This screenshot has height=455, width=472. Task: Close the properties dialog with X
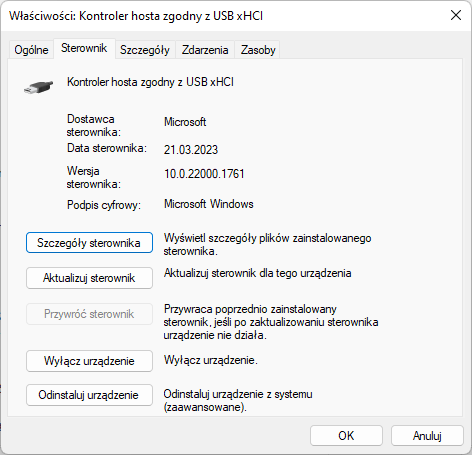coord(456,15)
